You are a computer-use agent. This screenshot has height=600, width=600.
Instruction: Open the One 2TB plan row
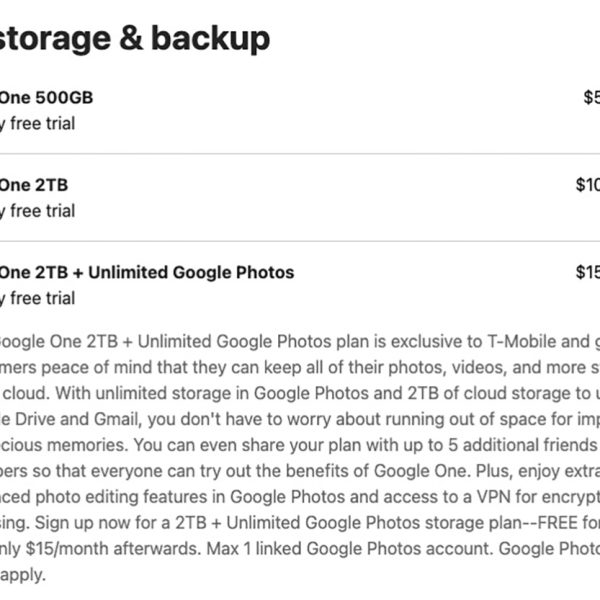coord(34,185)
